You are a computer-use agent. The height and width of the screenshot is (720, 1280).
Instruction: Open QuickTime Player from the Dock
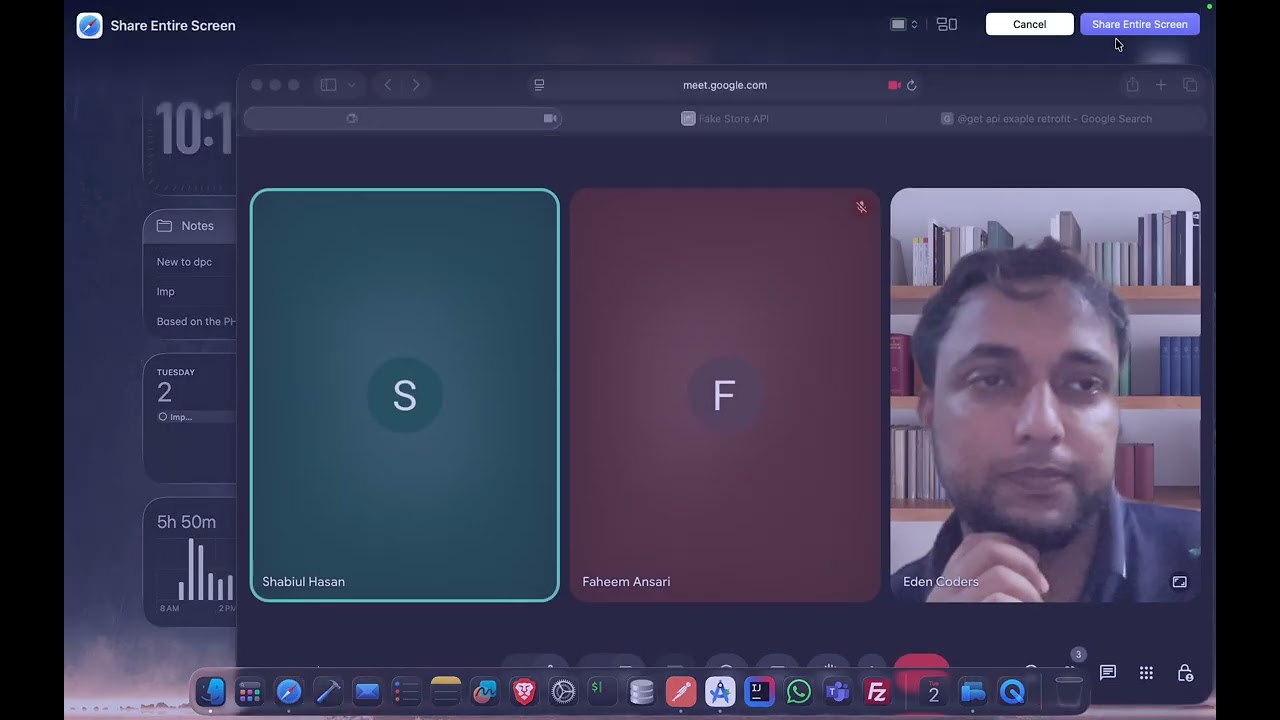tap(1012, 691)
